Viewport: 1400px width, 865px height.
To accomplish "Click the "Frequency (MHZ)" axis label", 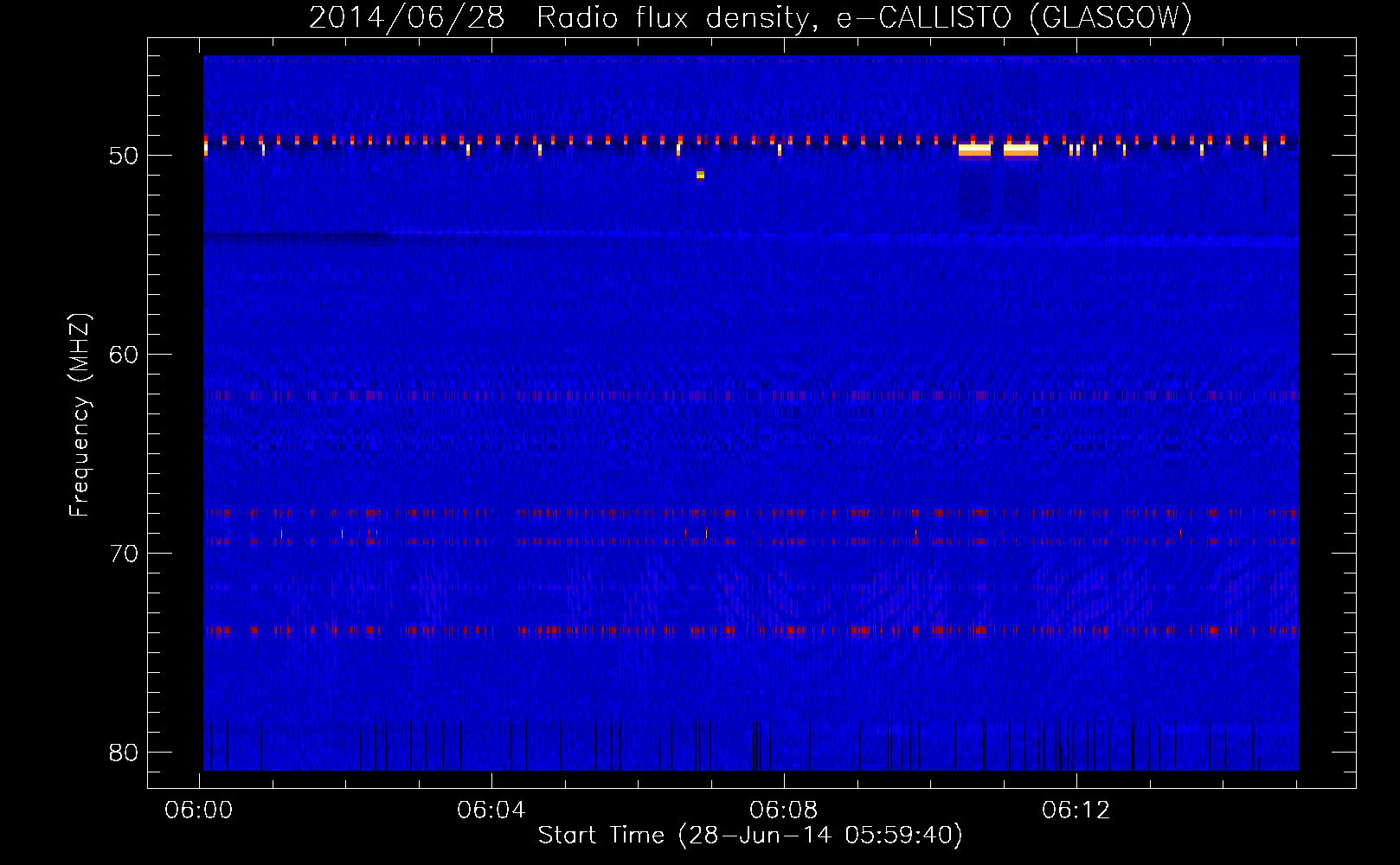I will tap(80, 415).
